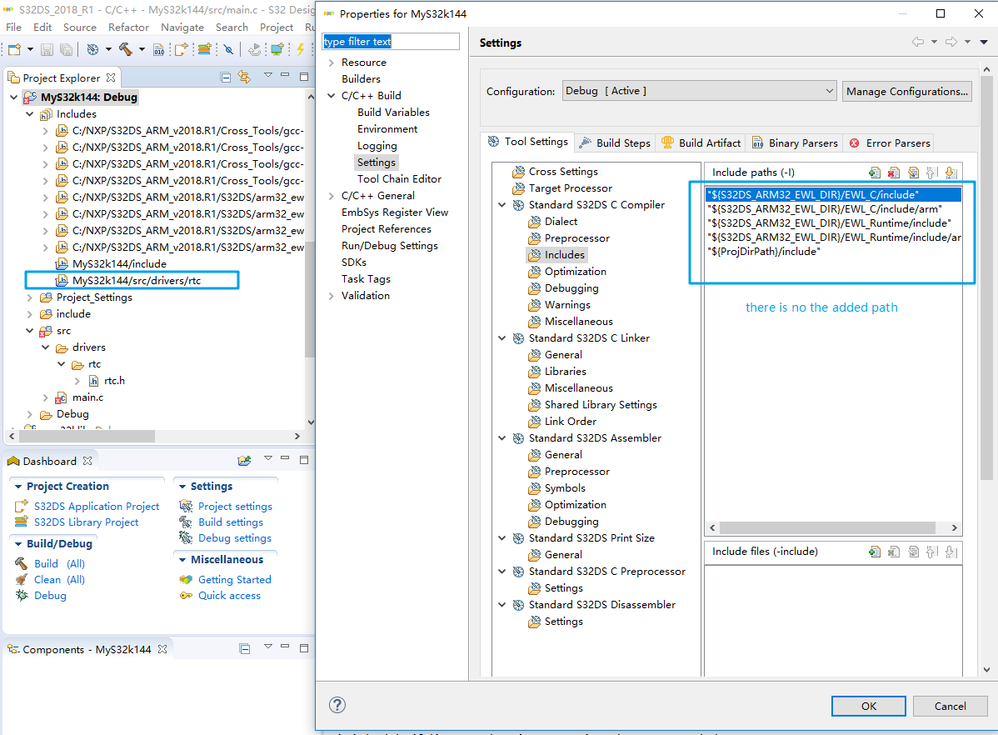The image size is (998, 735).
Task: Open the hammer build dropdown arrow
Action: coord(141,49)
